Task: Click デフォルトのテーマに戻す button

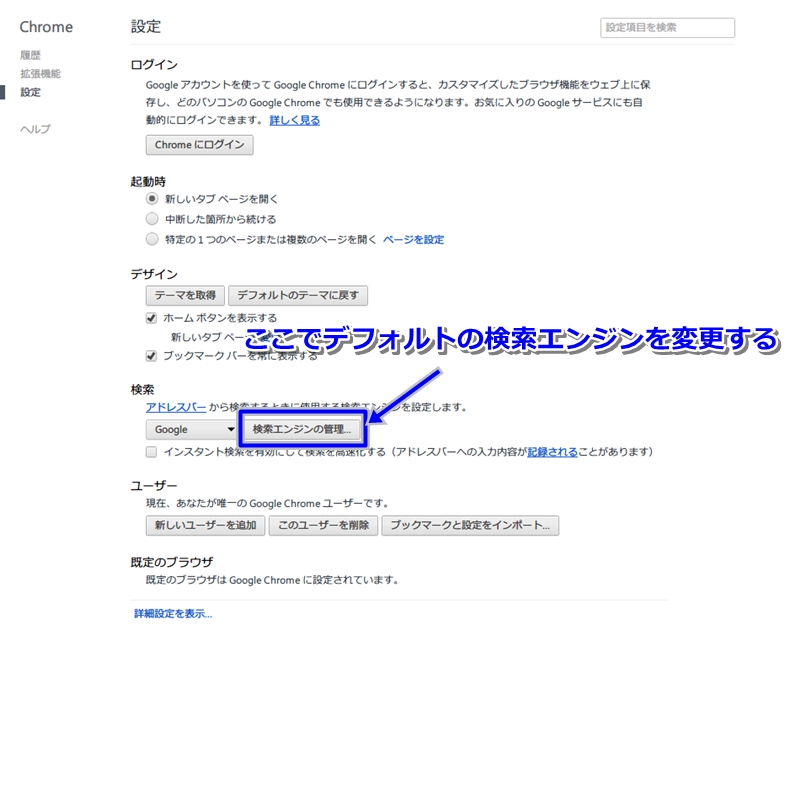Action: (298, 295)
